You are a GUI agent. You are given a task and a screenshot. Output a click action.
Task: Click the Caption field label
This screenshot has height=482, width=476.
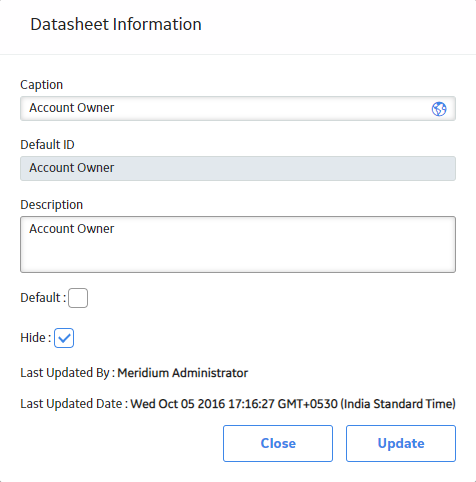point(42,85)
